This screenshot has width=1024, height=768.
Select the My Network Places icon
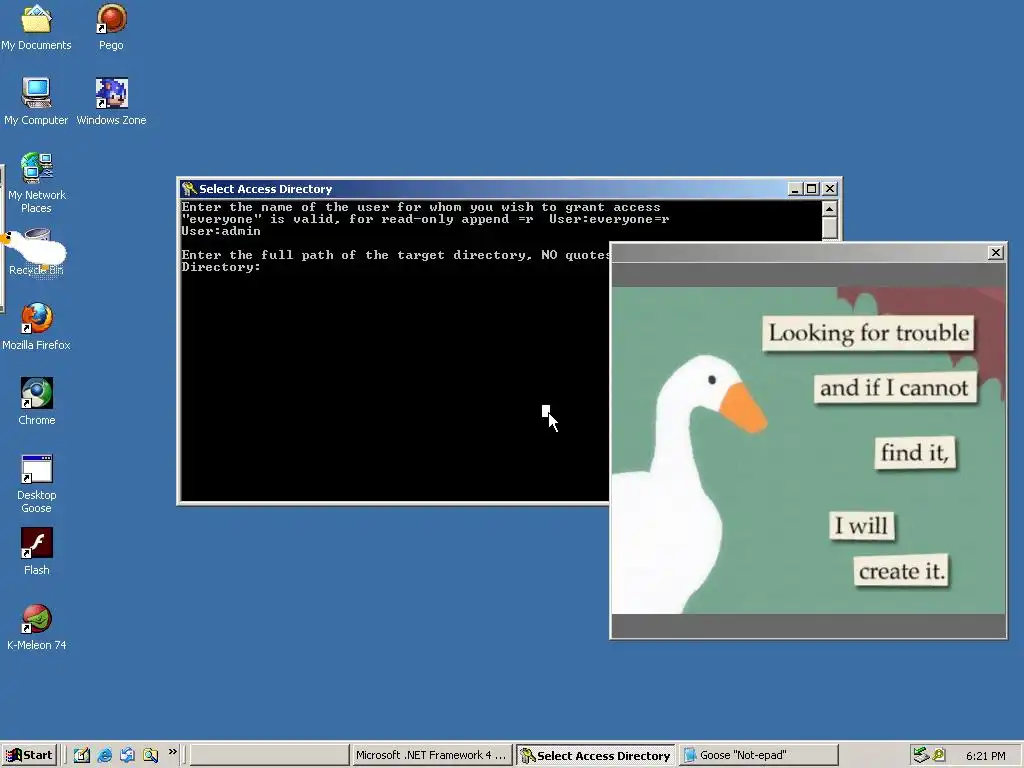tap(36, 182)
